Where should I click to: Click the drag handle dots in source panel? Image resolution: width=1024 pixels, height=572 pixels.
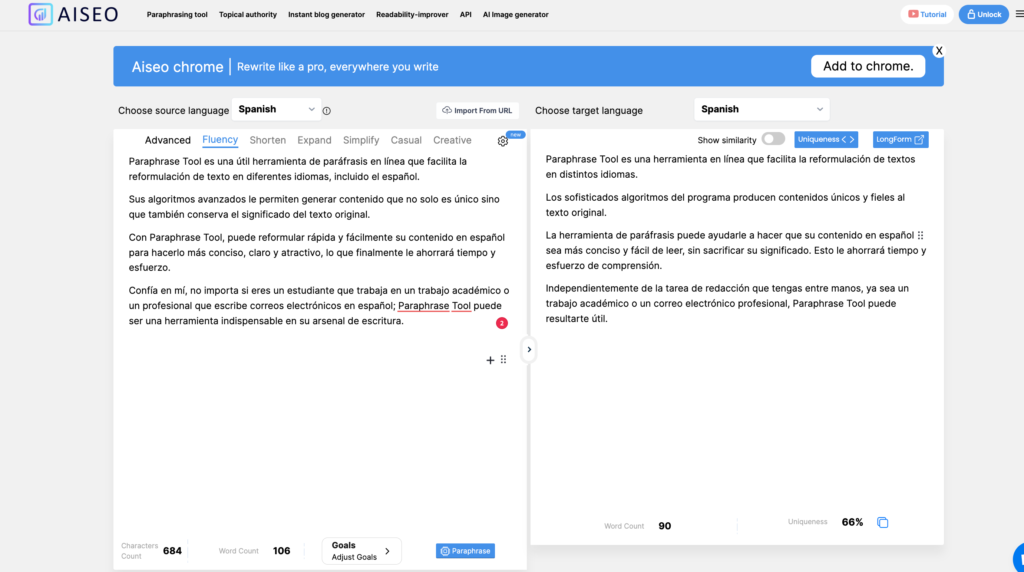click(x=504, y=360)
